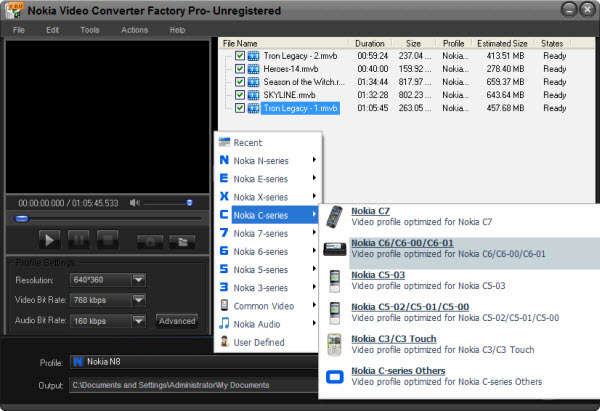This screenshot has height=411, width=600.
Task: Open the File menu
Action: pyautogui.click(x=19, y=30)
